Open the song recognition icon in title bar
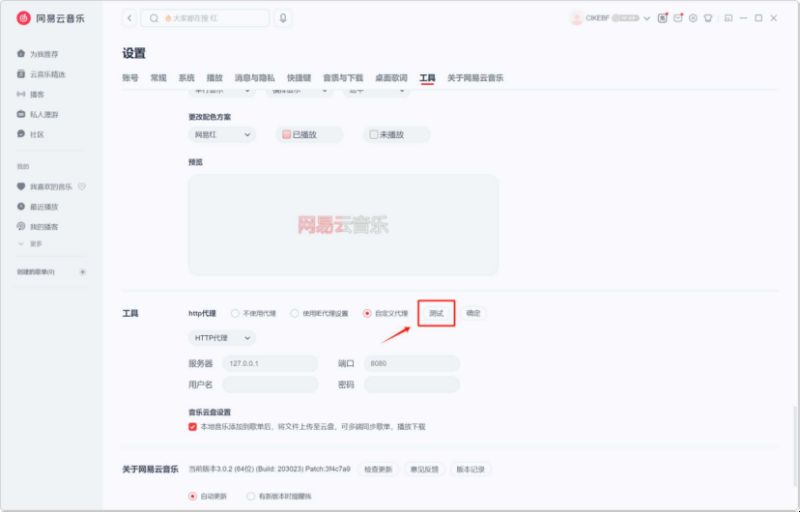 (662, 18)
